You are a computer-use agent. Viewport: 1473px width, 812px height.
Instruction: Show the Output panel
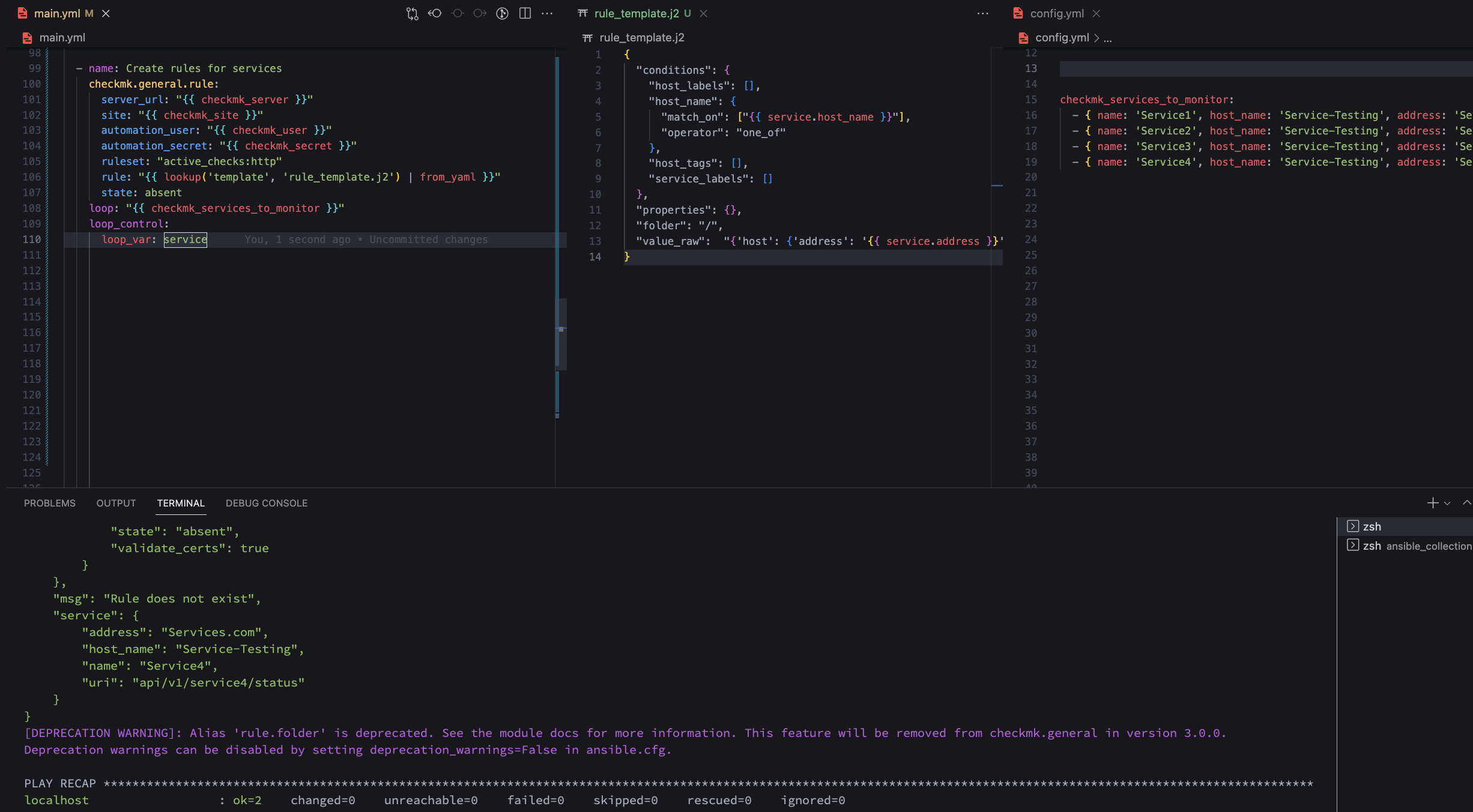(116, 503)
